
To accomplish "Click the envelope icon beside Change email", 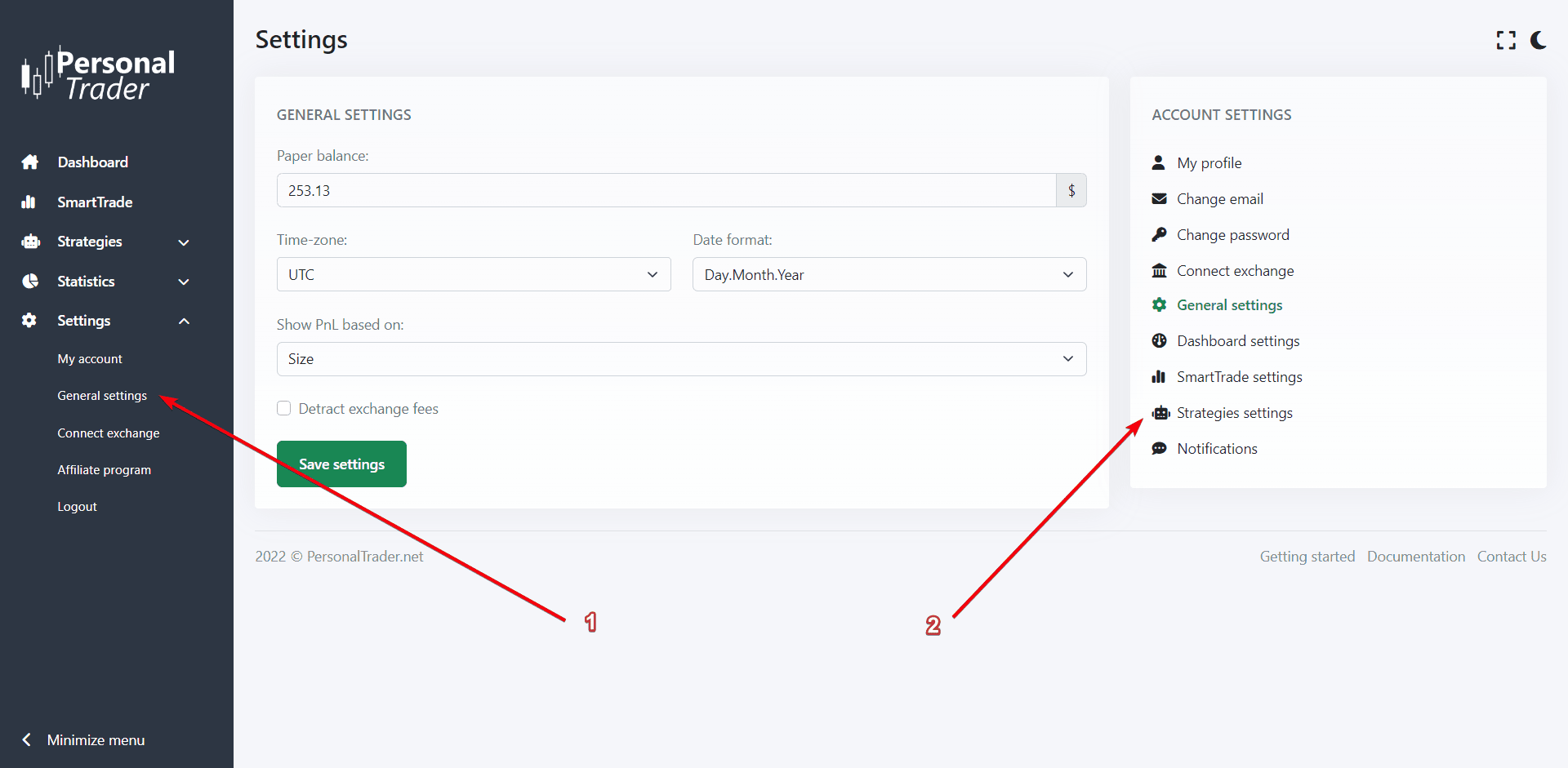I will click(1159, 199).
